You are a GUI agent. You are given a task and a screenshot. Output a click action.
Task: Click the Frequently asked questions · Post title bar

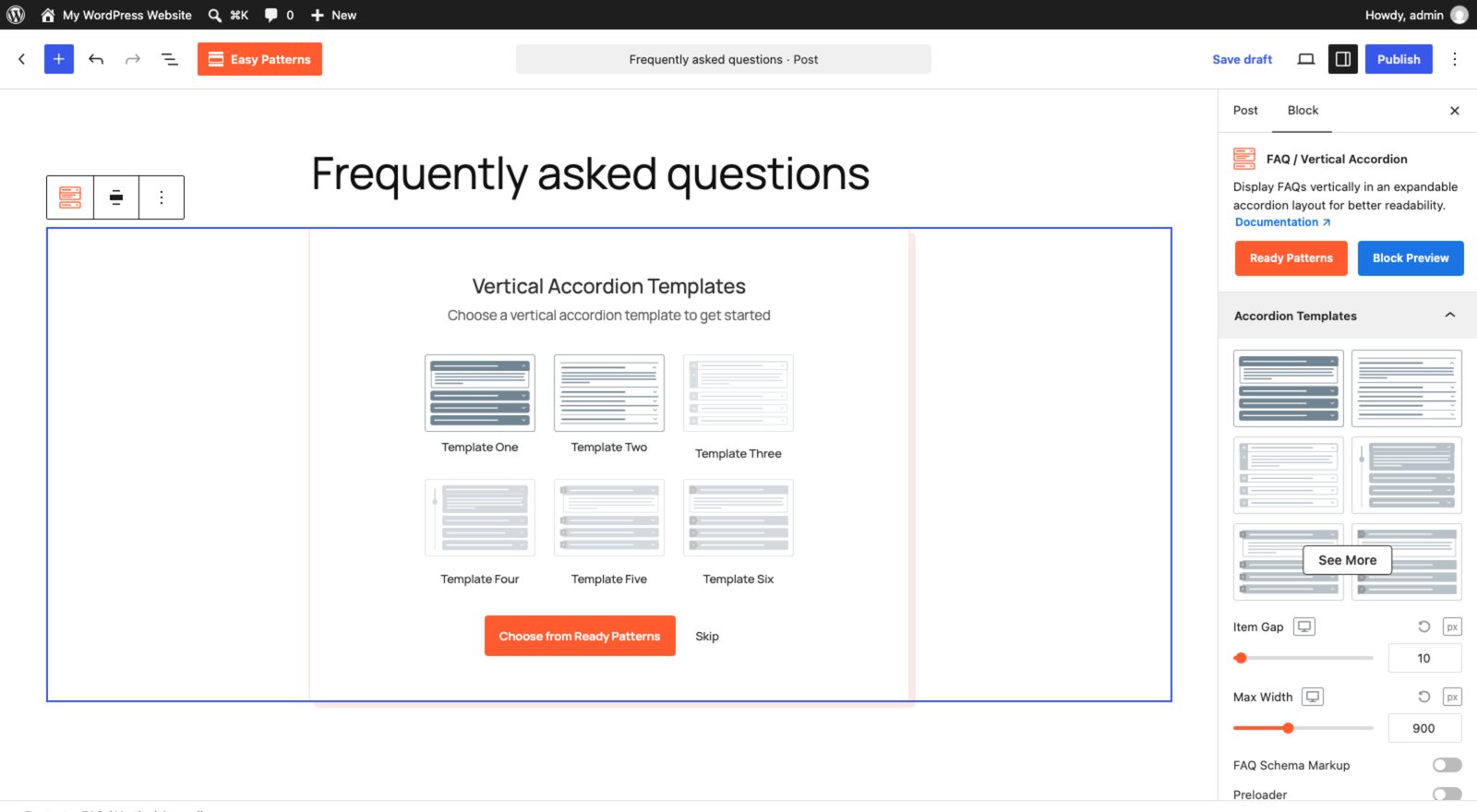click(x=724, y=59)
